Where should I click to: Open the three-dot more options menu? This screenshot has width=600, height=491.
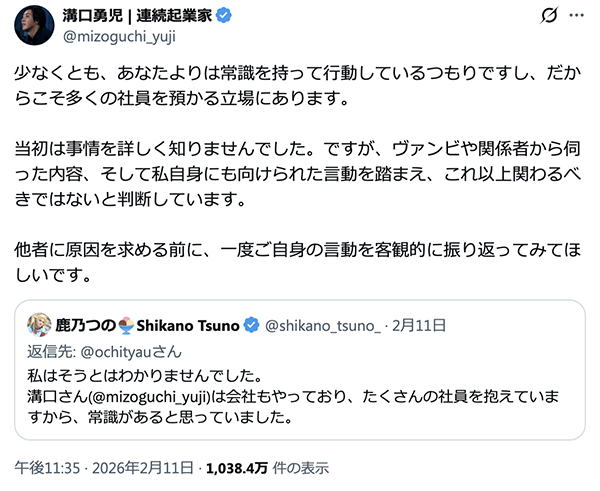click(x=579, y=20)
